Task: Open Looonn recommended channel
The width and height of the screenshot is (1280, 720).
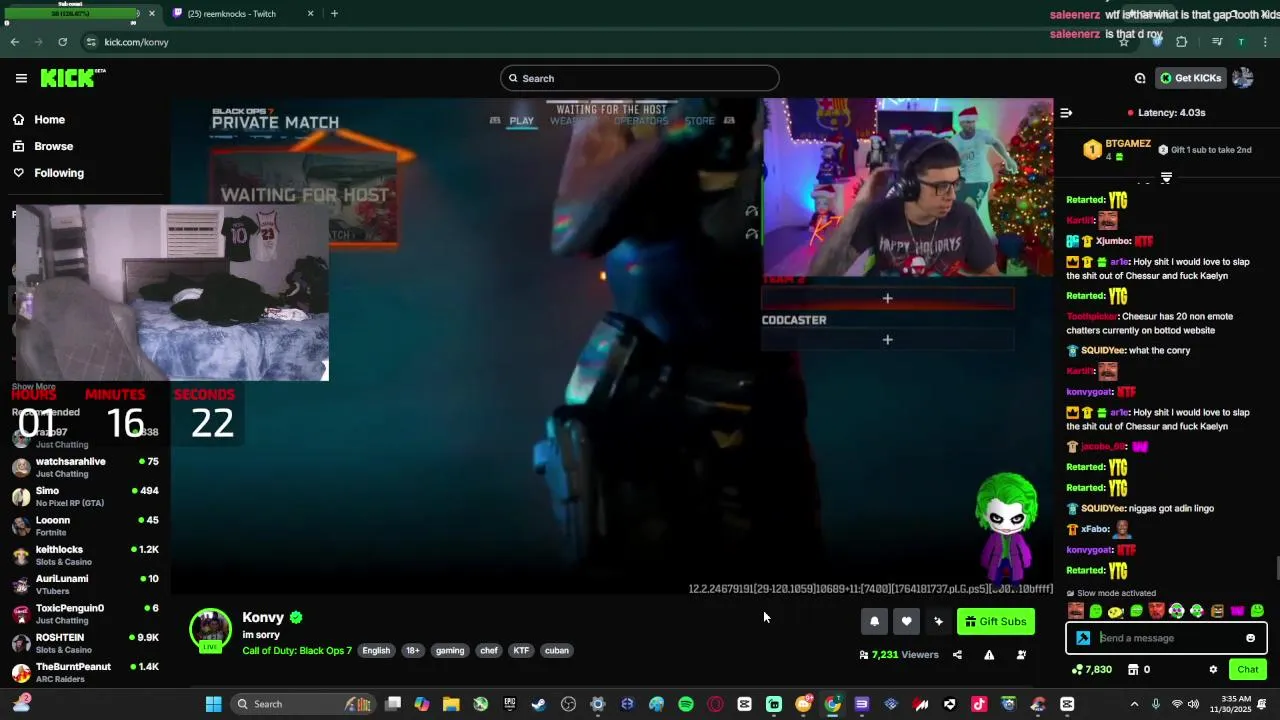Action: 85,525
